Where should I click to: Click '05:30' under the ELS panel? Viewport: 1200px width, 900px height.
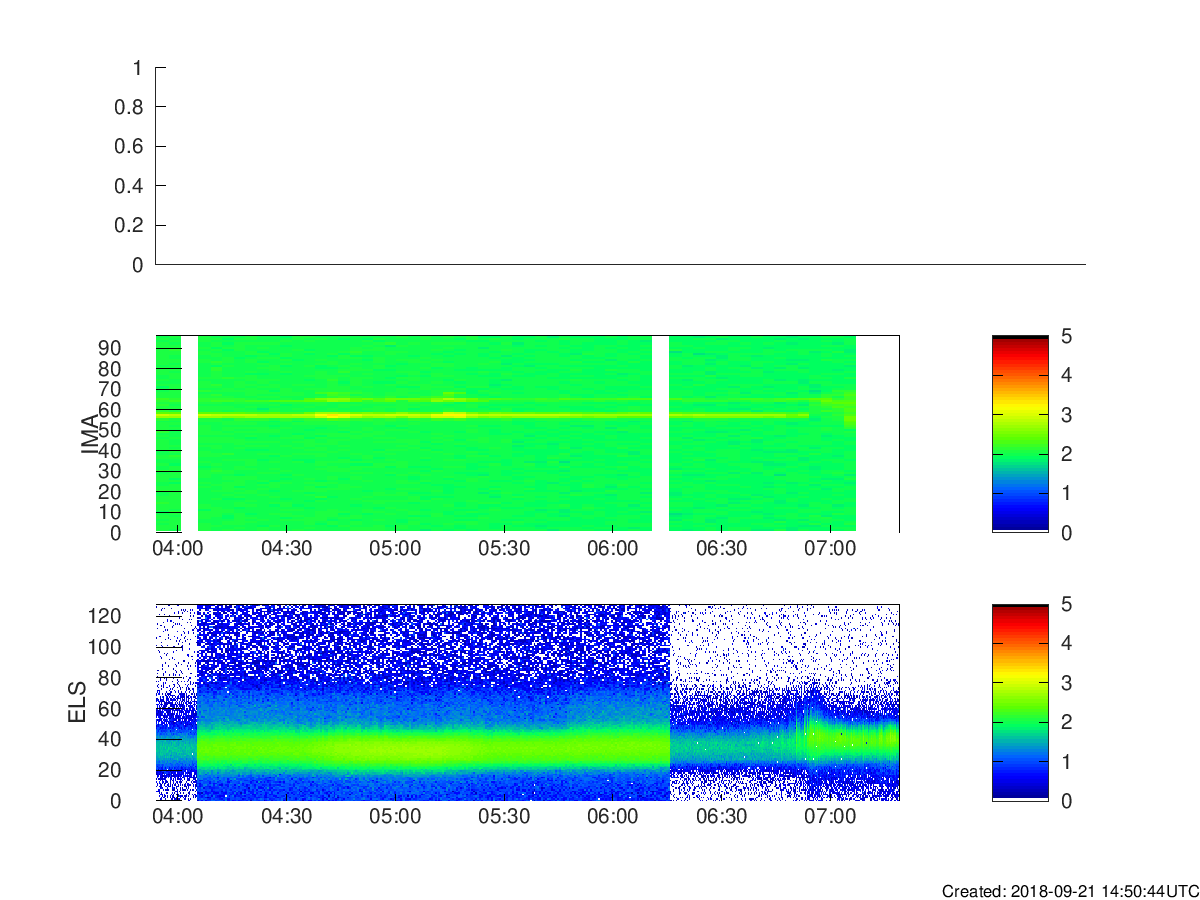click(x=504, y=817)
